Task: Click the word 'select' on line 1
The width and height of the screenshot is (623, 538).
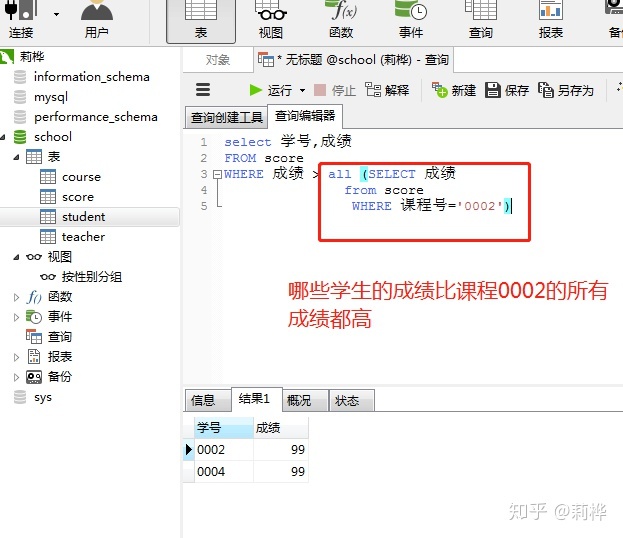Action: click(248, 142)
